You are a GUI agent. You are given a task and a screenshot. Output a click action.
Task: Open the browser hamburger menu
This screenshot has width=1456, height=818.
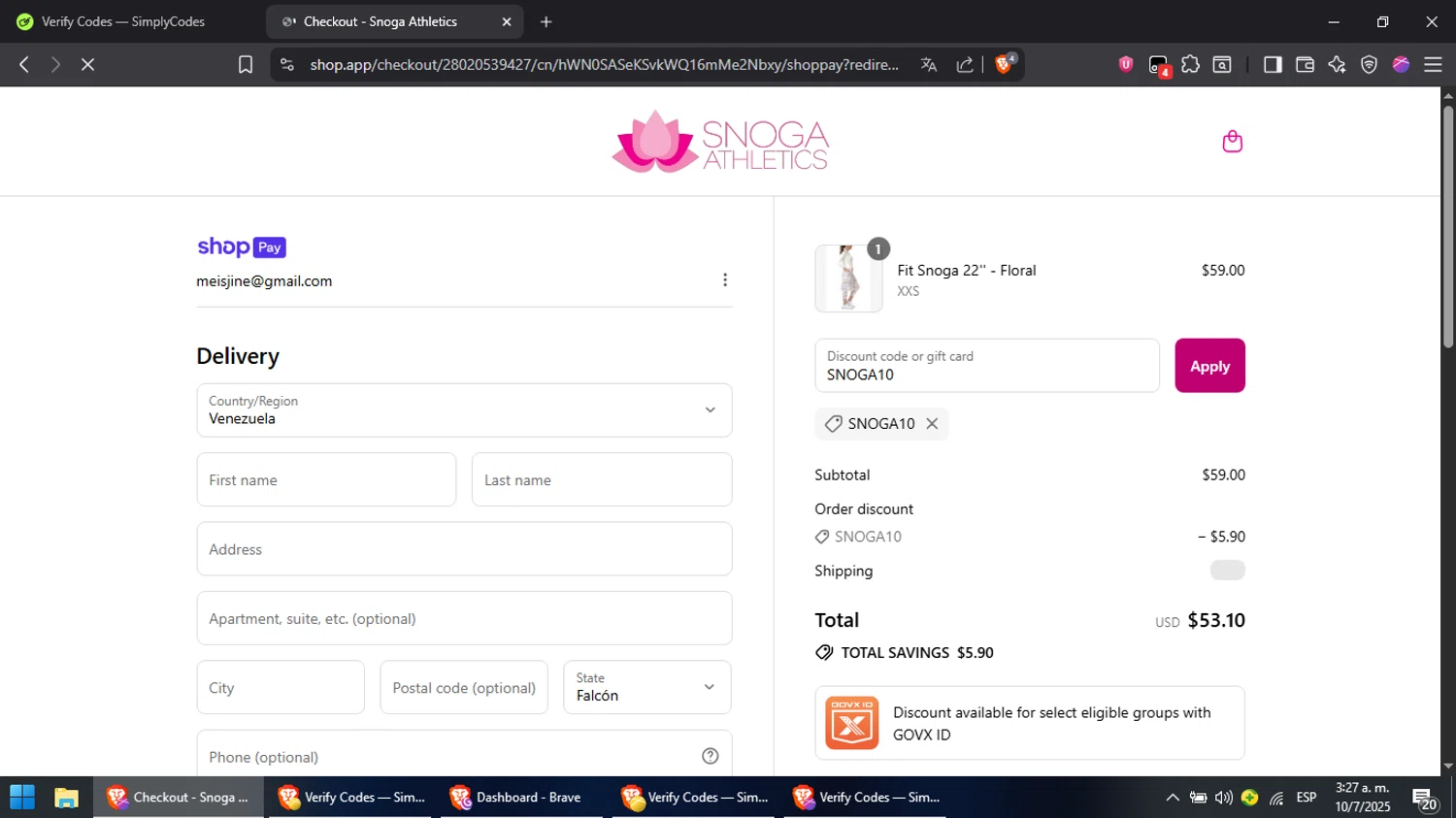pos(1433,64)
